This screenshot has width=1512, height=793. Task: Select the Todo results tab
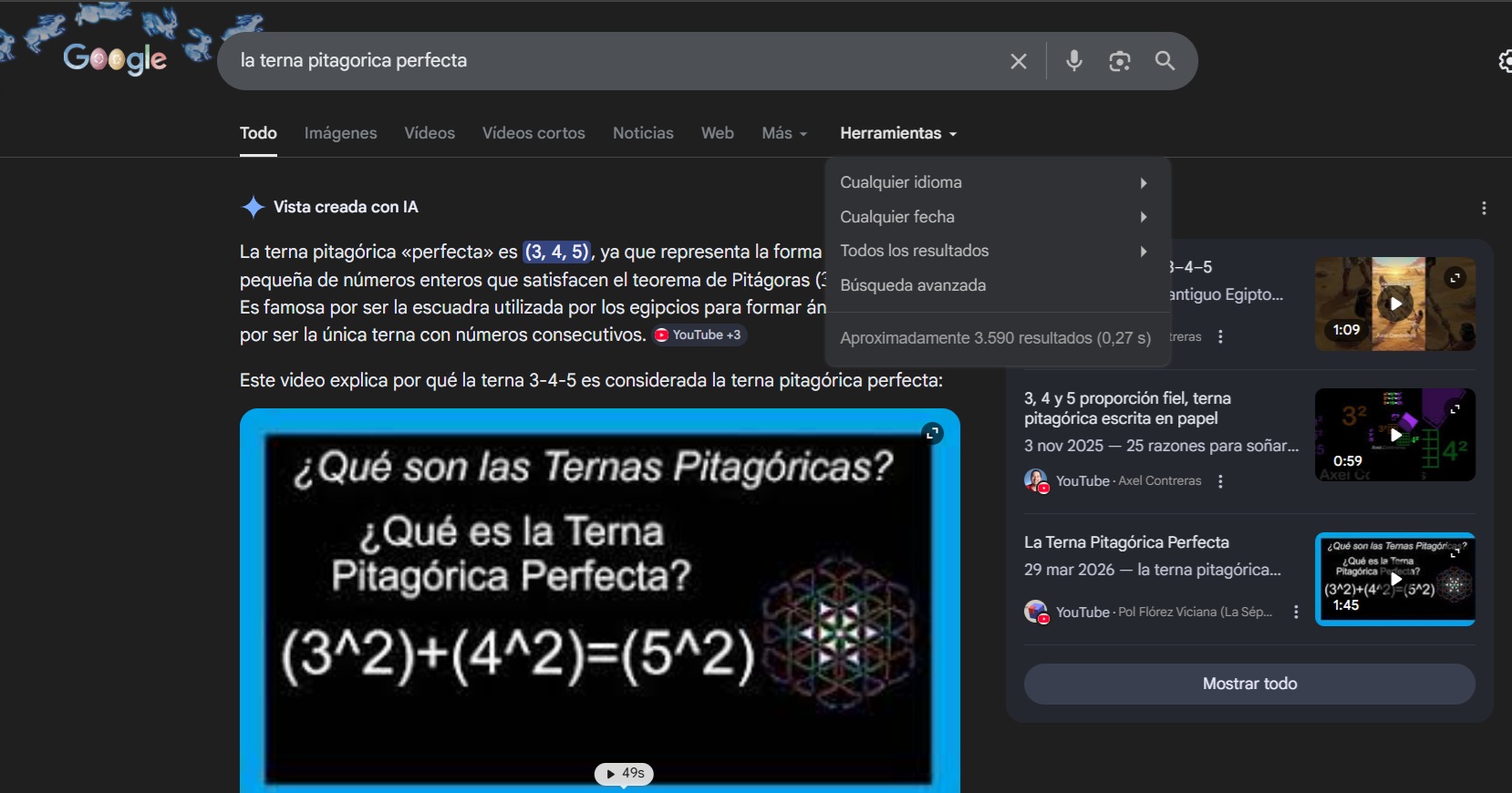(x=258, y=133)
